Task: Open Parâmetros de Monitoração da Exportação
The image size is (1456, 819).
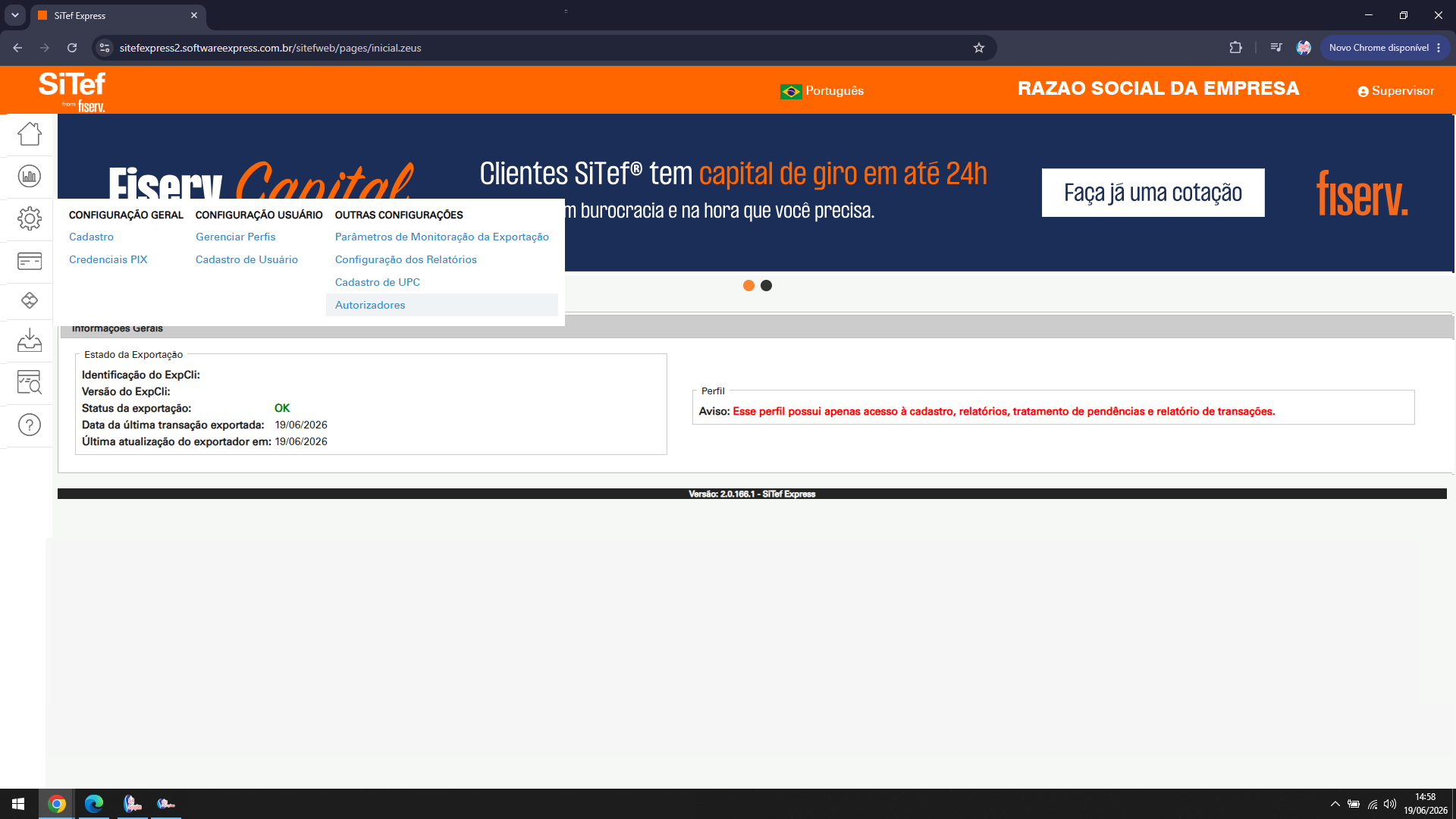Action: pyautogui.click(x=442, y=237)
